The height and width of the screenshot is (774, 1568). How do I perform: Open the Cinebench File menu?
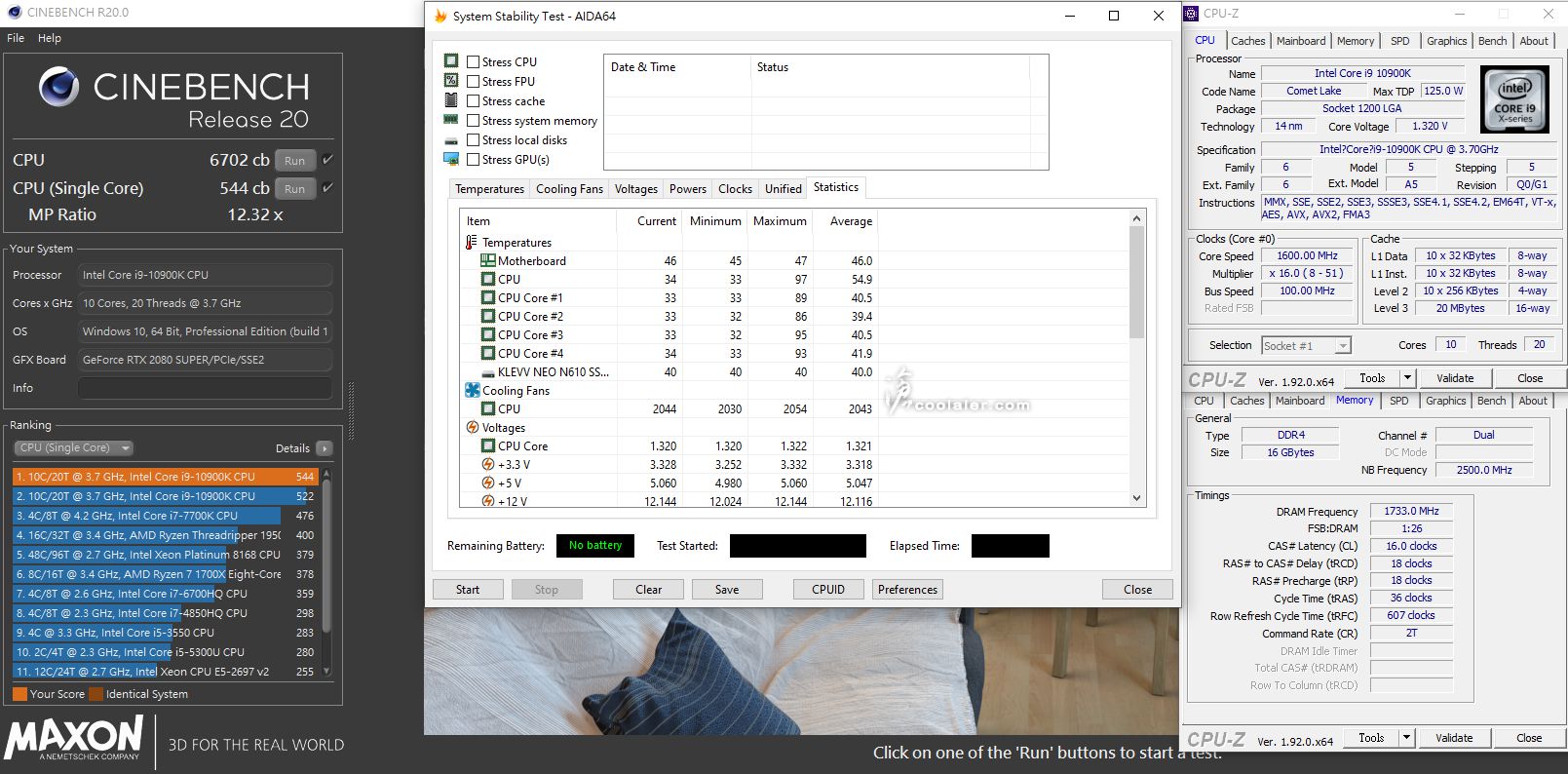pos(16,38)
